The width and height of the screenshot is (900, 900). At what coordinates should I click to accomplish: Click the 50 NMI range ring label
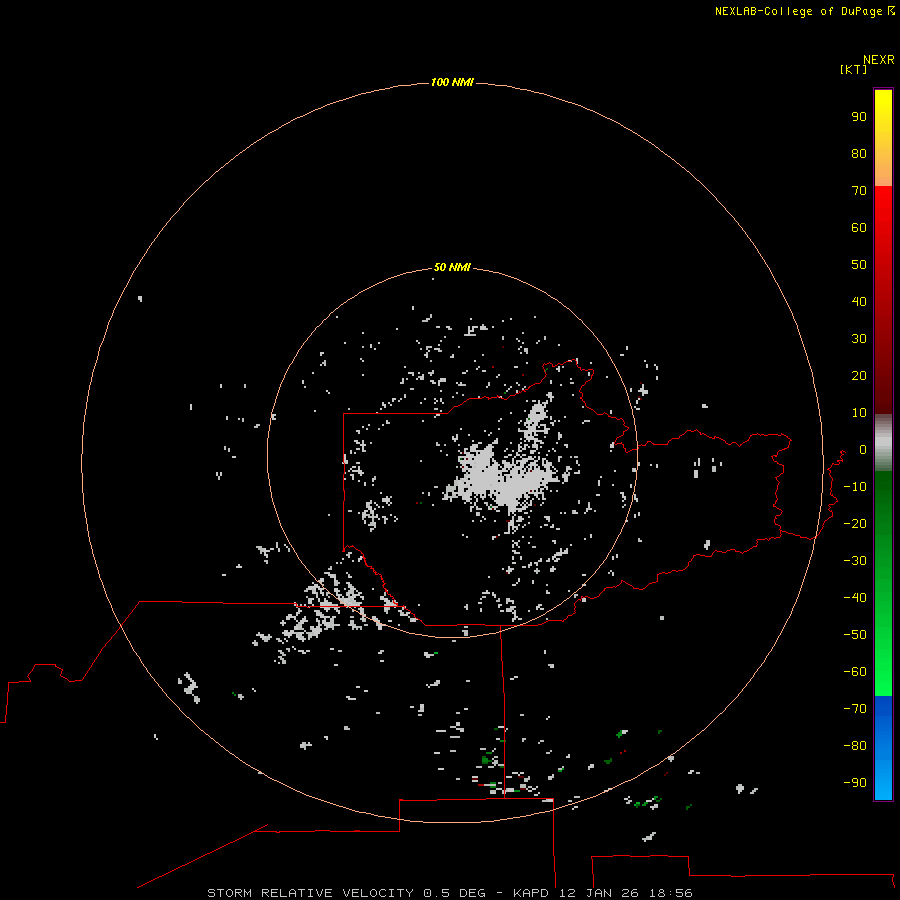coord(452,267)
